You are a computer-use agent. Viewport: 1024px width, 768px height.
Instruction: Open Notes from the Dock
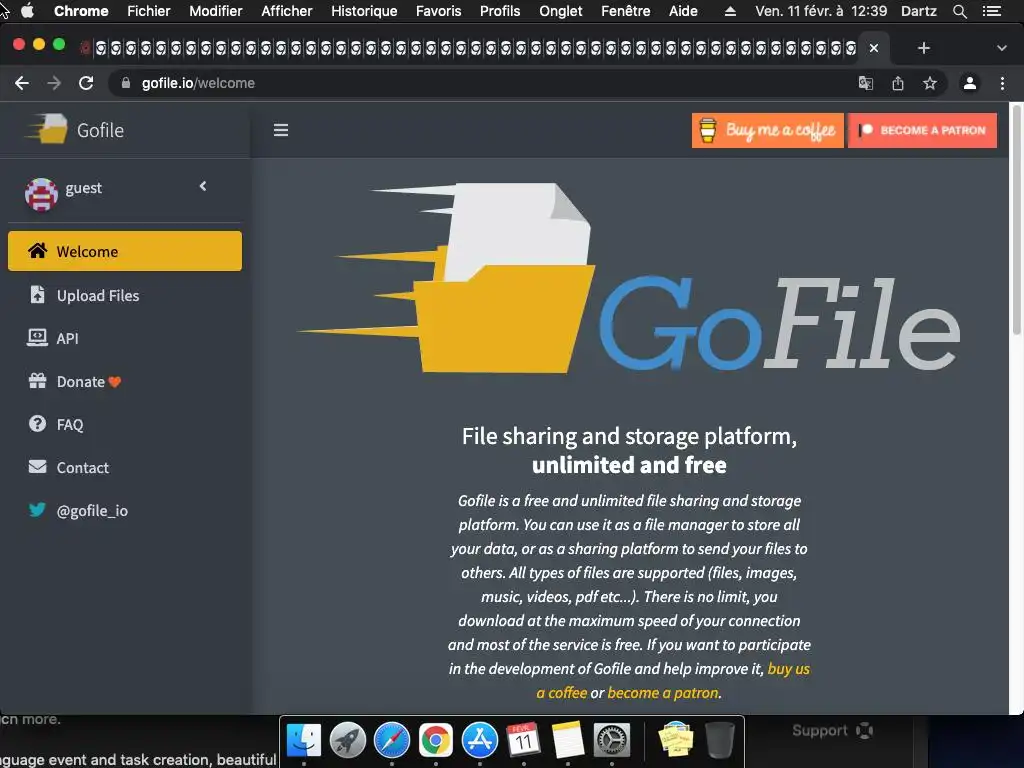568,740
